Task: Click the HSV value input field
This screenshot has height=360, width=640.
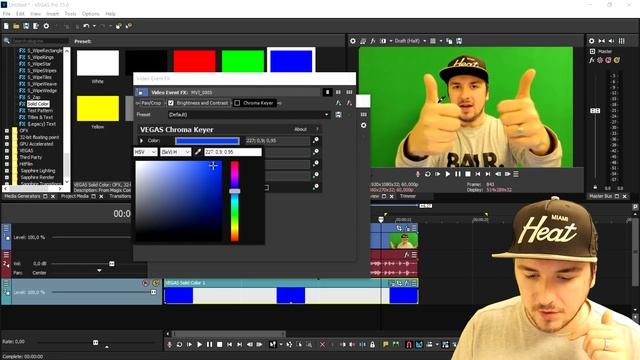Action: [233, 152]
